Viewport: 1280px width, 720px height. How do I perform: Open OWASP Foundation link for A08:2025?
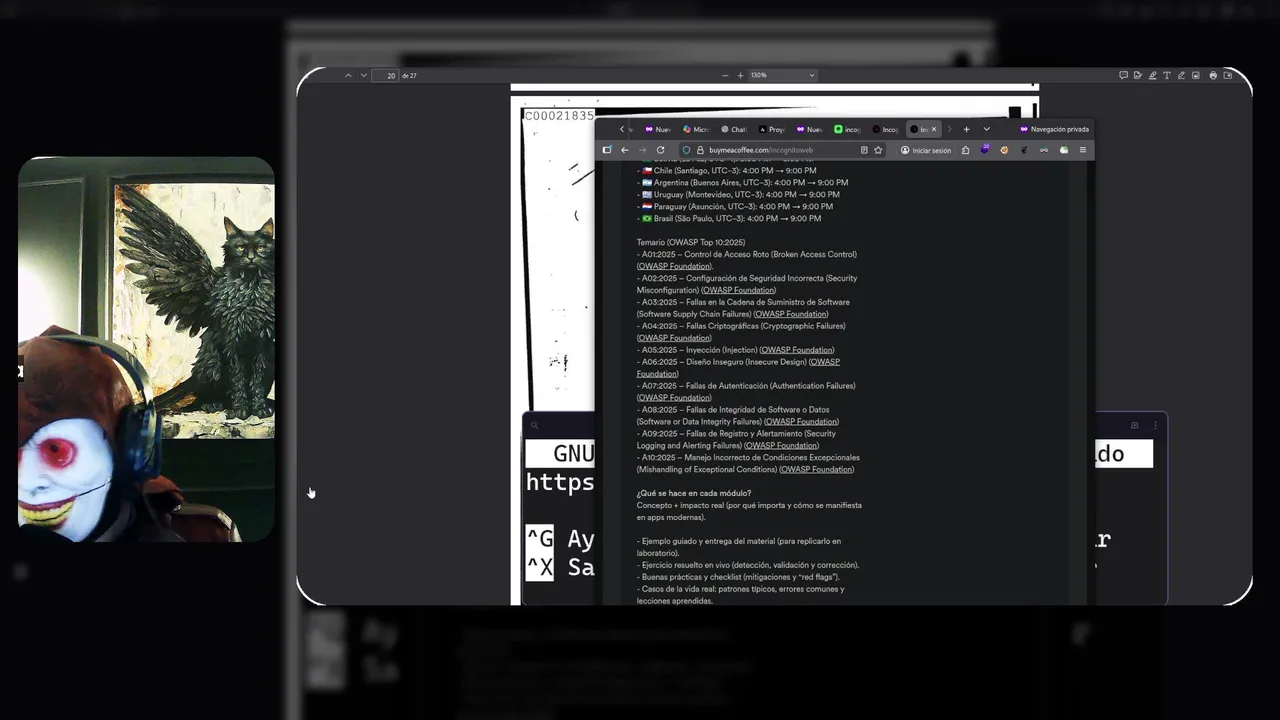pyautogui.click(x=801, y=422)
